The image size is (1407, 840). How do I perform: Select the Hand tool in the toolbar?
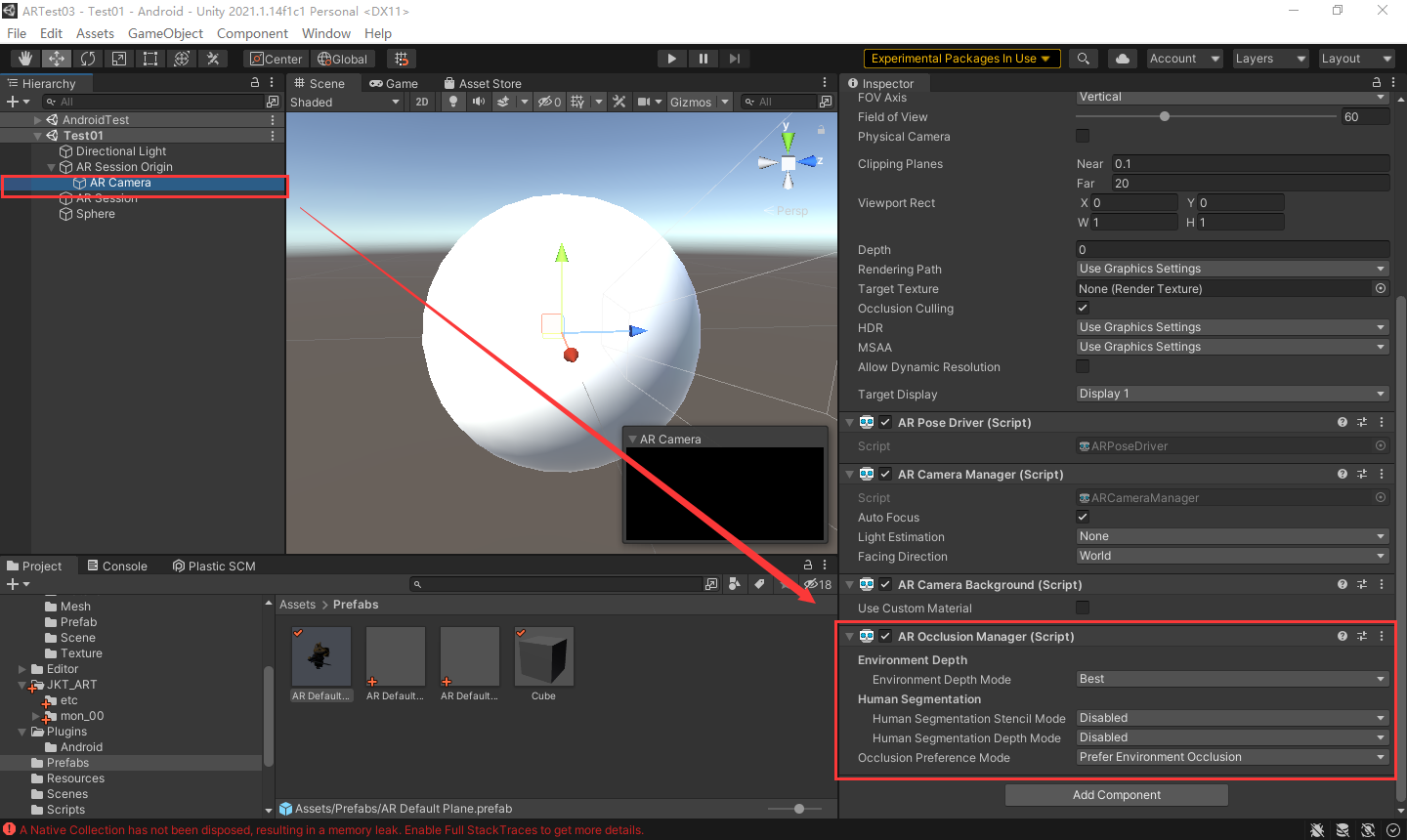pyautogui.click(x=24, y=59)
